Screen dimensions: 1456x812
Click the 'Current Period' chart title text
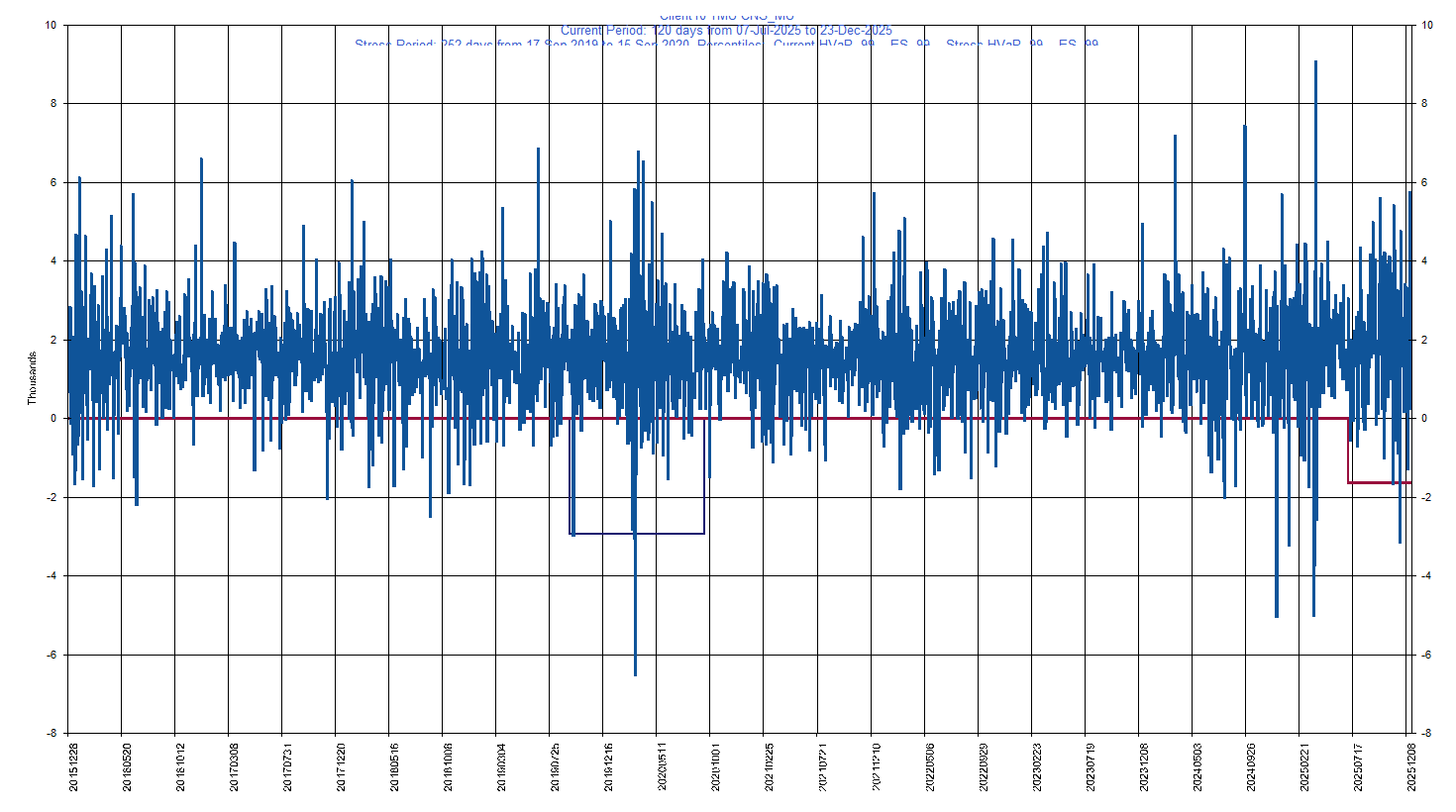click(726, 31)
